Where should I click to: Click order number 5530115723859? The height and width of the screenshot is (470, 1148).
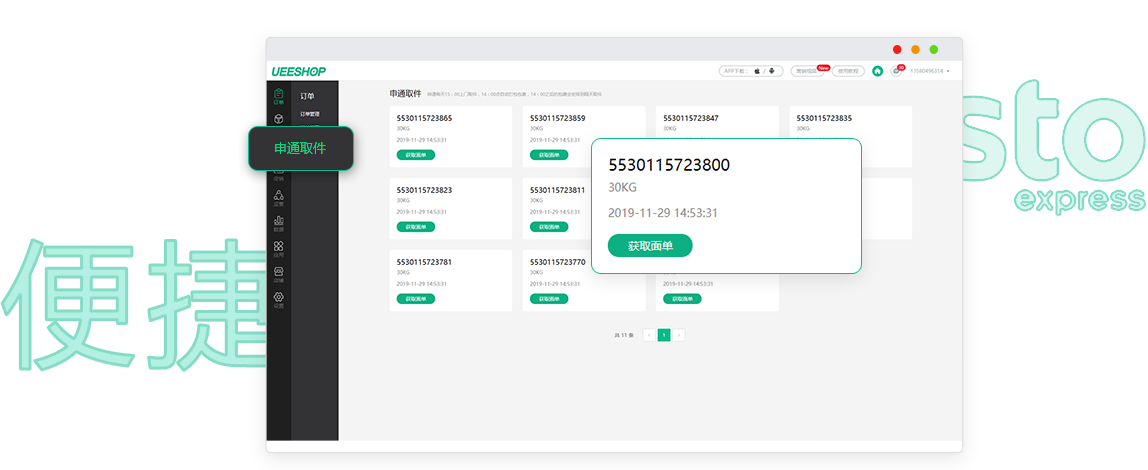click(558, 118)
